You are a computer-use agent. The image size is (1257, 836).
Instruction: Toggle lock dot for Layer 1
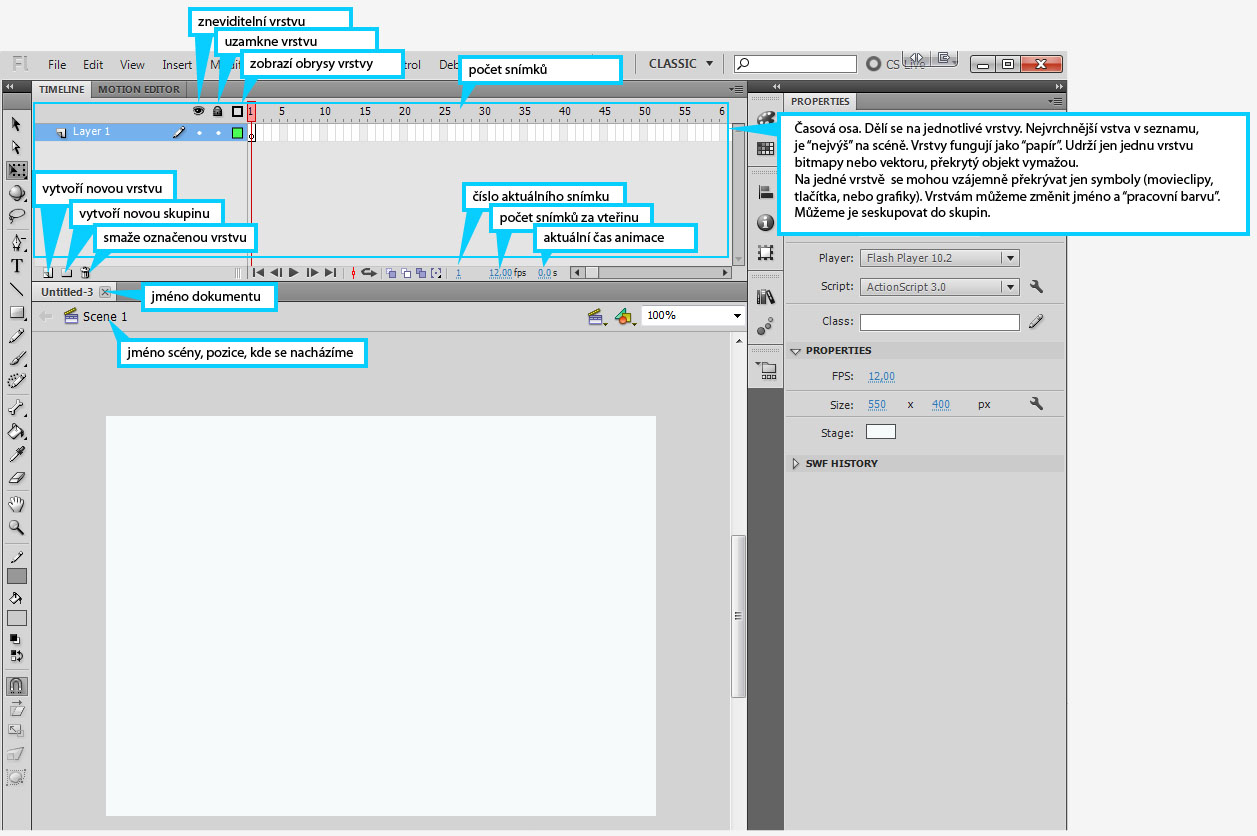tap(217, 132)
